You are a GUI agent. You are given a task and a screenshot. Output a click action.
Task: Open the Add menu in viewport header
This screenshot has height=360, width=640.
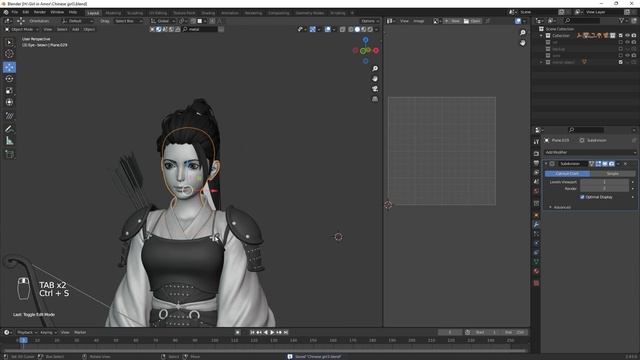click(76, 29)
